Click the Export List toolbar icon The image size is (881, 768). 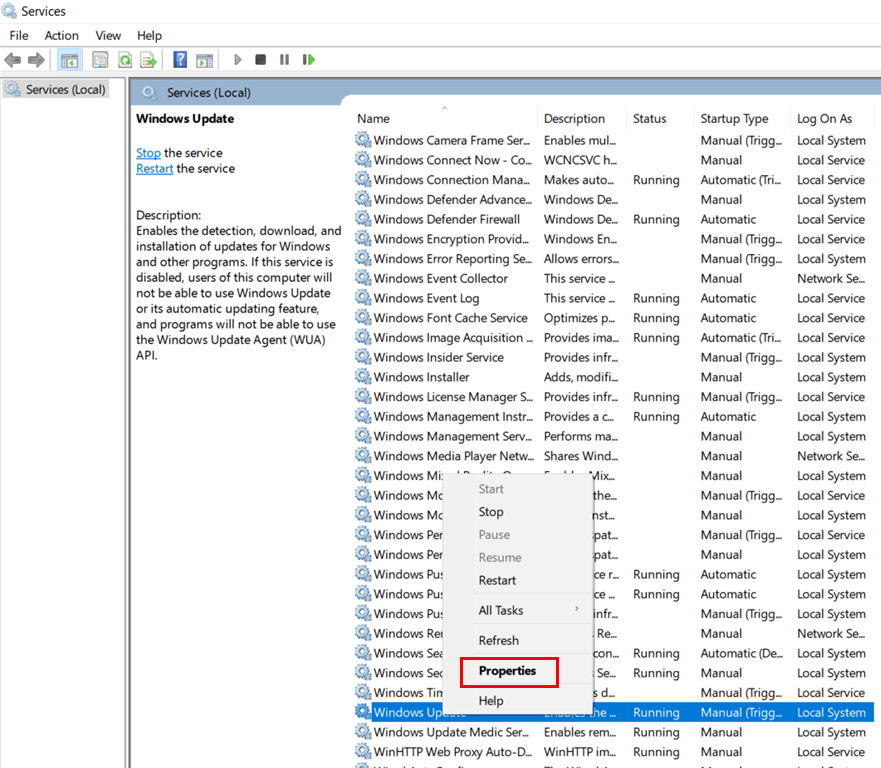pos(148,60)
